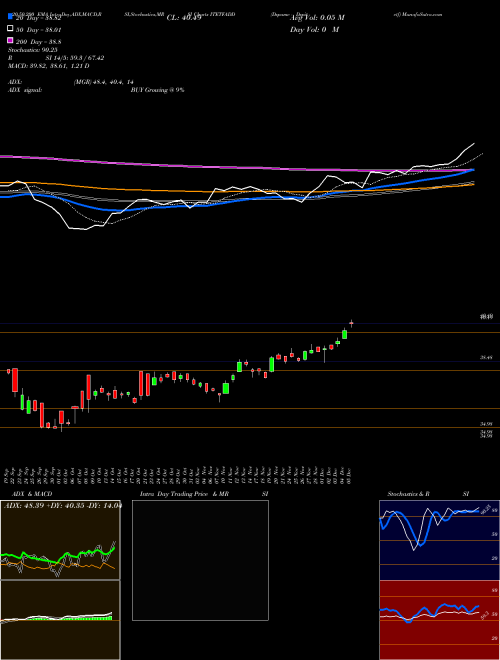Select the '200 Day = 38.8' legend text
Image resolution: width=500 pixels, height=660 pixels.
pos(38,42)
